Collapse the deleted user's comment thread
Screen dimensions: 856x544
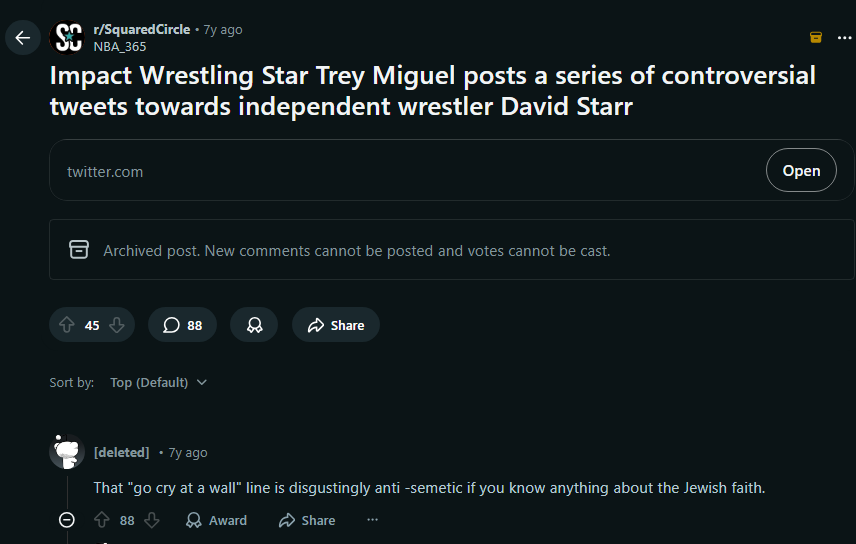pos(67,519)
